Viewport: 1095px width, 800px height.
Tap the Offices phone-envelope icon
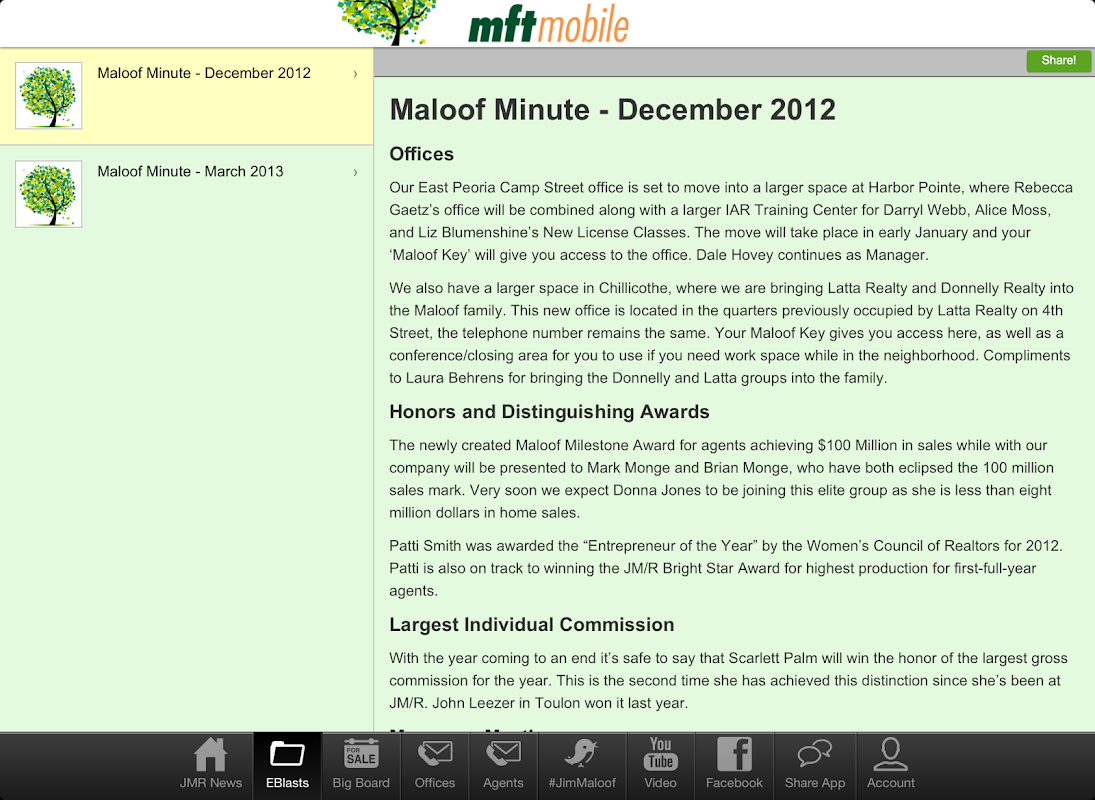coord(434,754)
